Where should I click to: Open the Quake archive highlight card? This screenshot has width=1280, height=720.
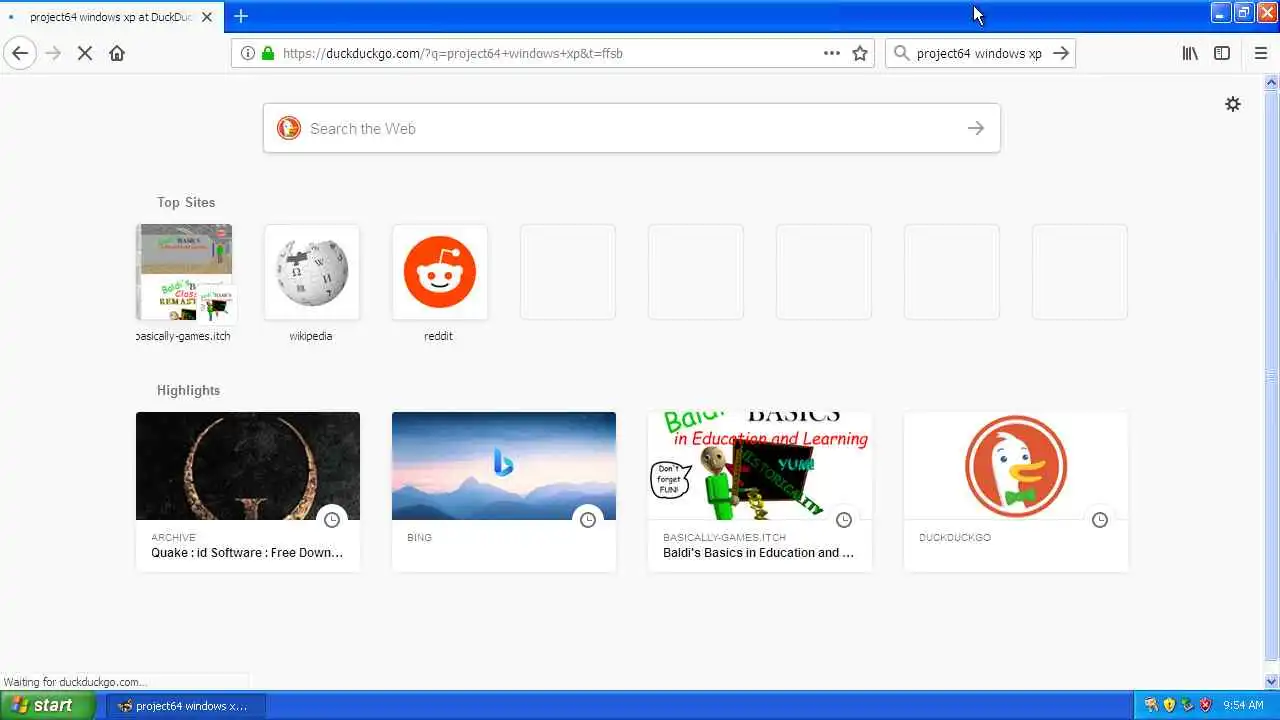[x=248, y=491]
